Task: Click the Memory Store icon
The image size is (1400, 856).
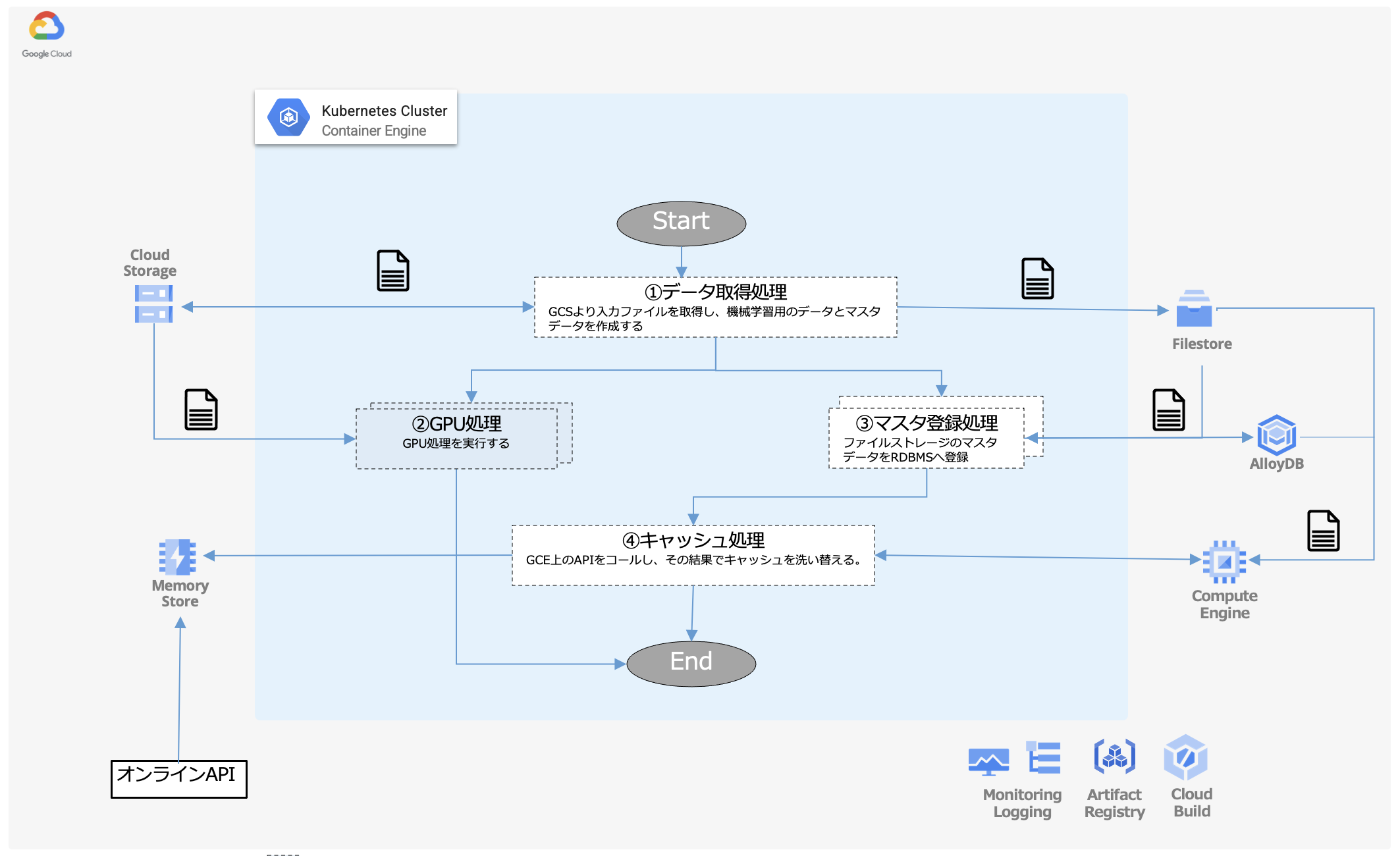Action: pos(178,557)
